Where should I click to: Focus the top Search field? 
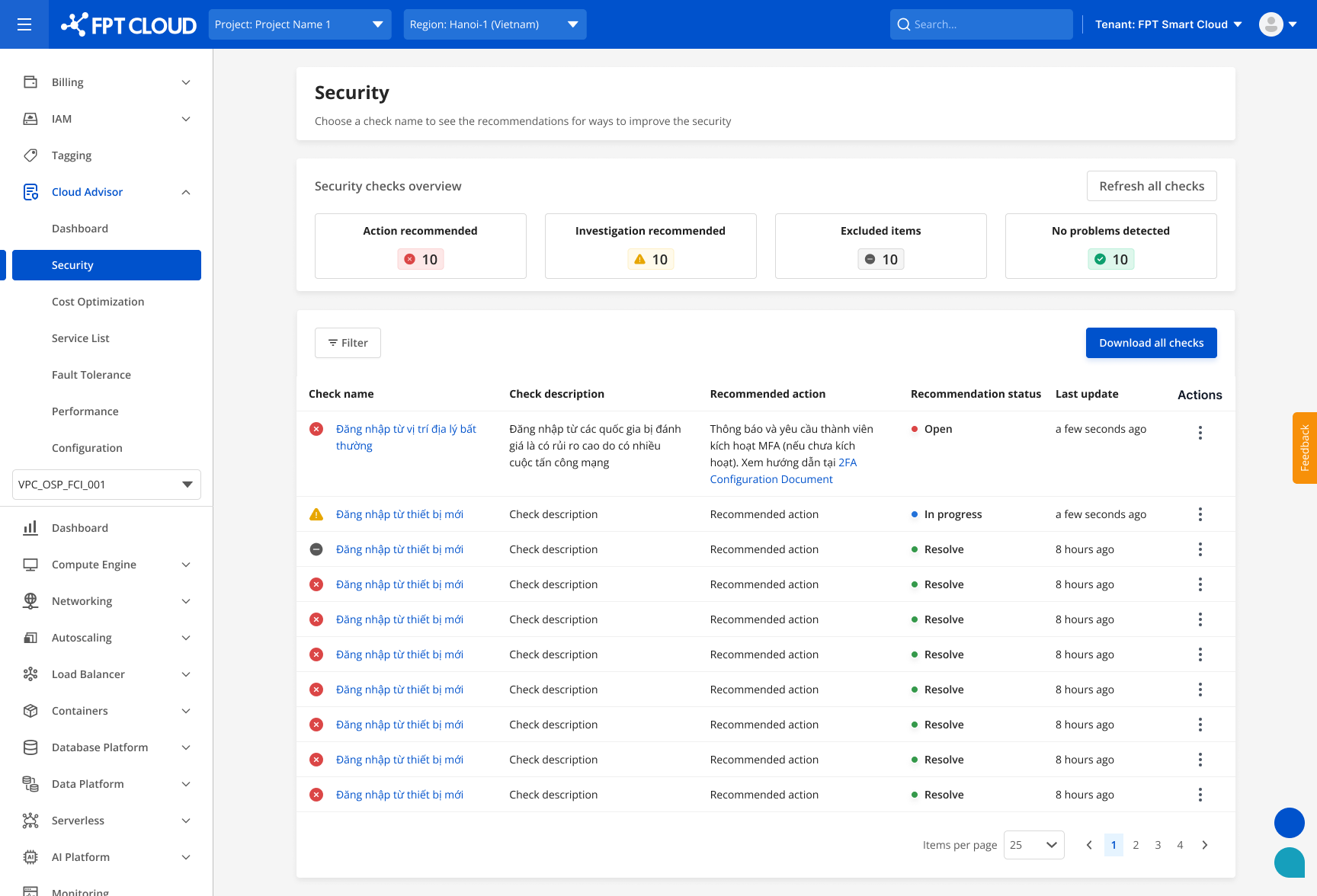[982, 24]
